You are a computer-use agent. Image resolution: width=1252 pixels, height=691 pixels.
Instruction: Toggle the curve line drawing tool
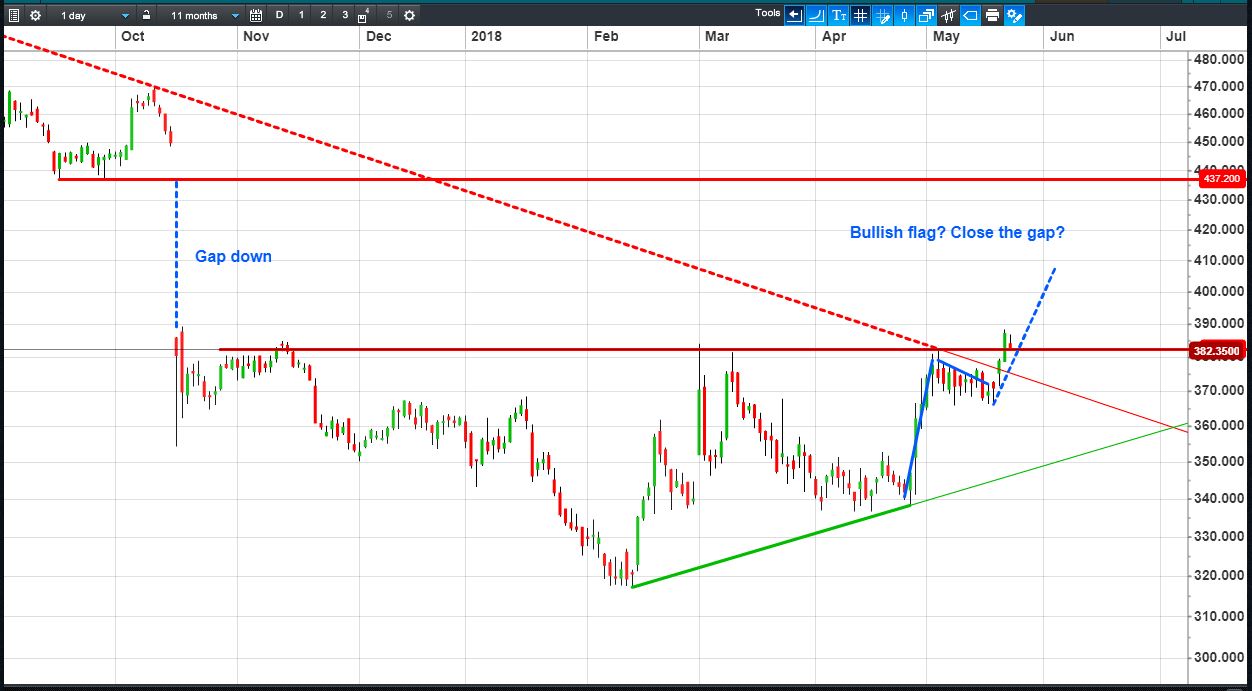tap(816, 15)
